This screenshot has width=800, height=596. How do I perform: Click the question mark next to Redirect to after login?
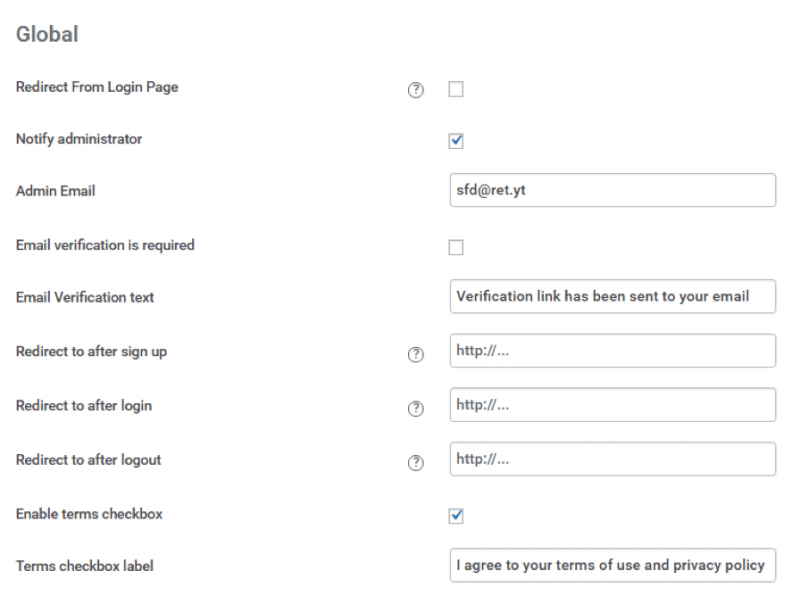tap(416, 409)
